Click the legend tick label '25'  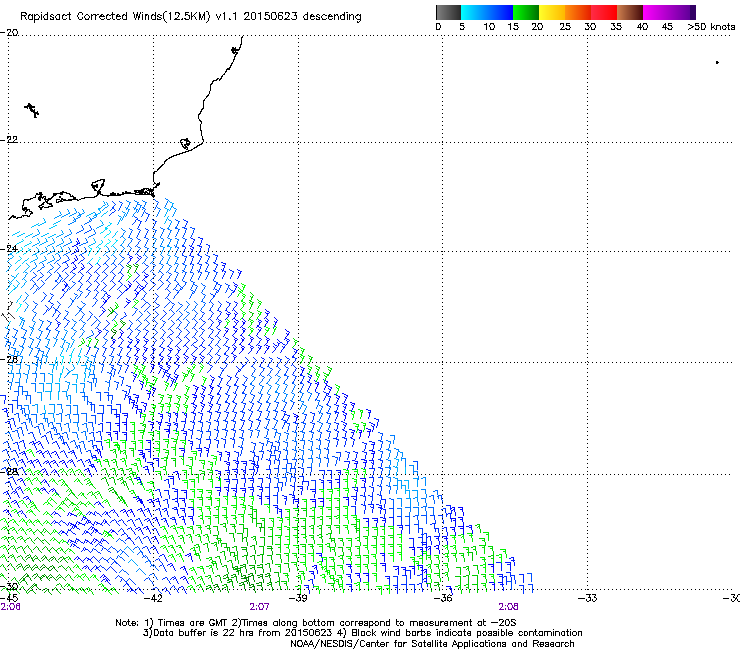pyautogui.click(x=565, y=27)
